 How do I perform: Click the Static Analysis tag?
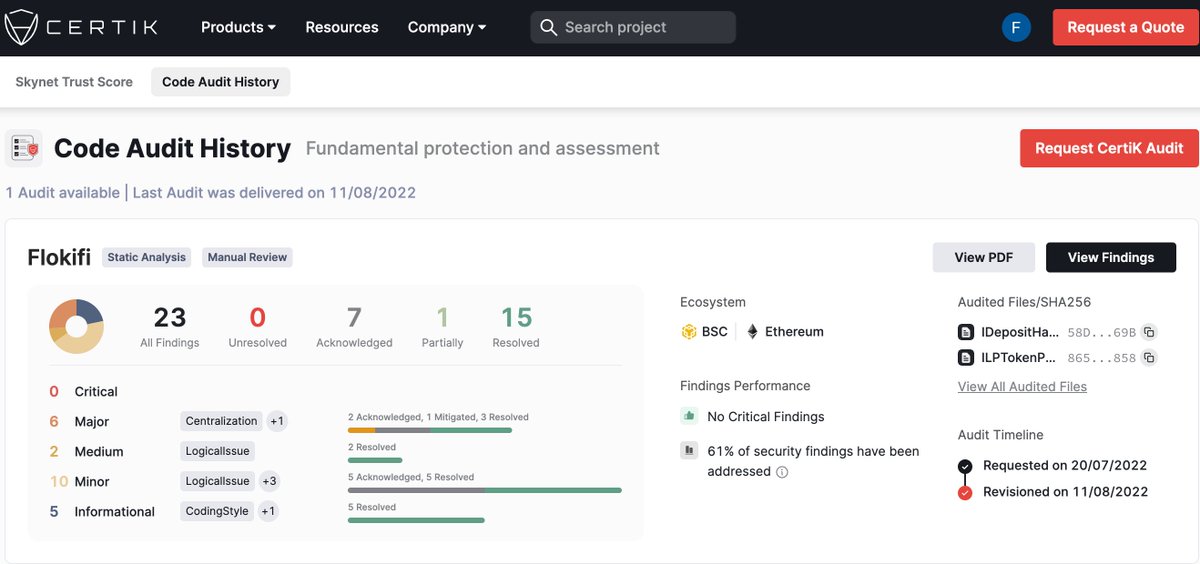147,257
